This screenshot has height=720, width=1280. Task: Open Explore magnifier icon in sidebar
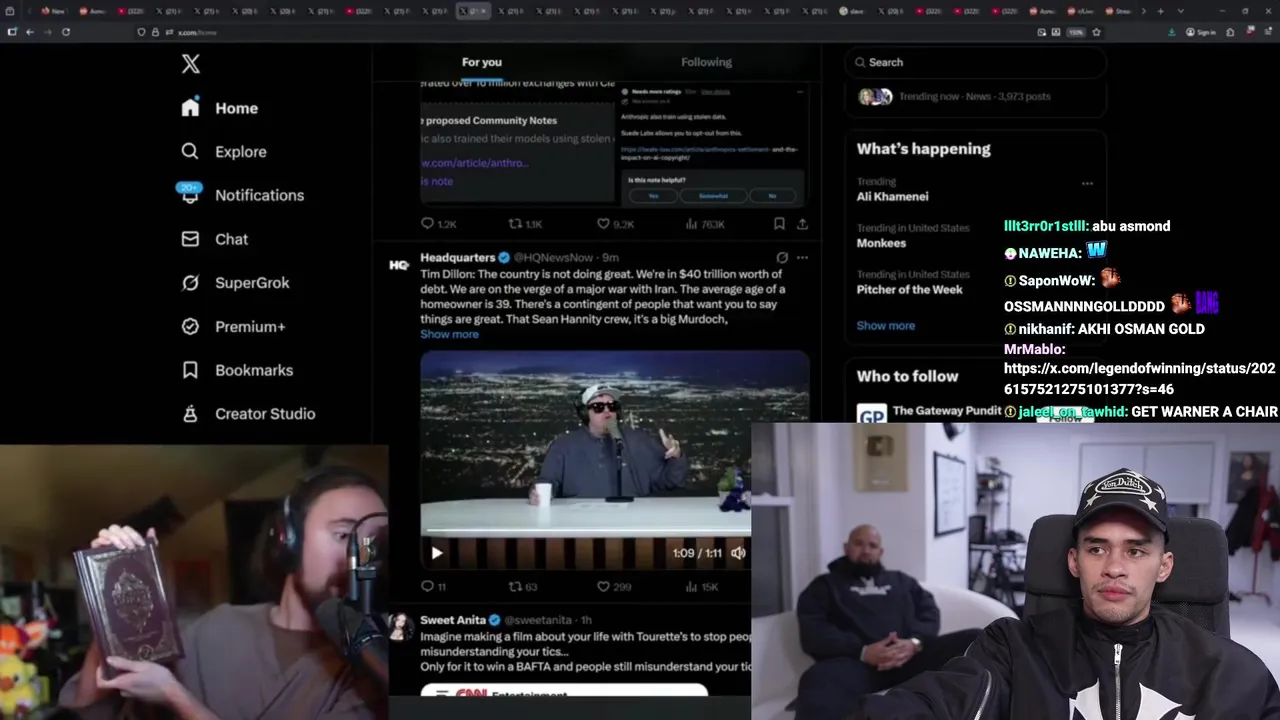click(x=190, y=151)
